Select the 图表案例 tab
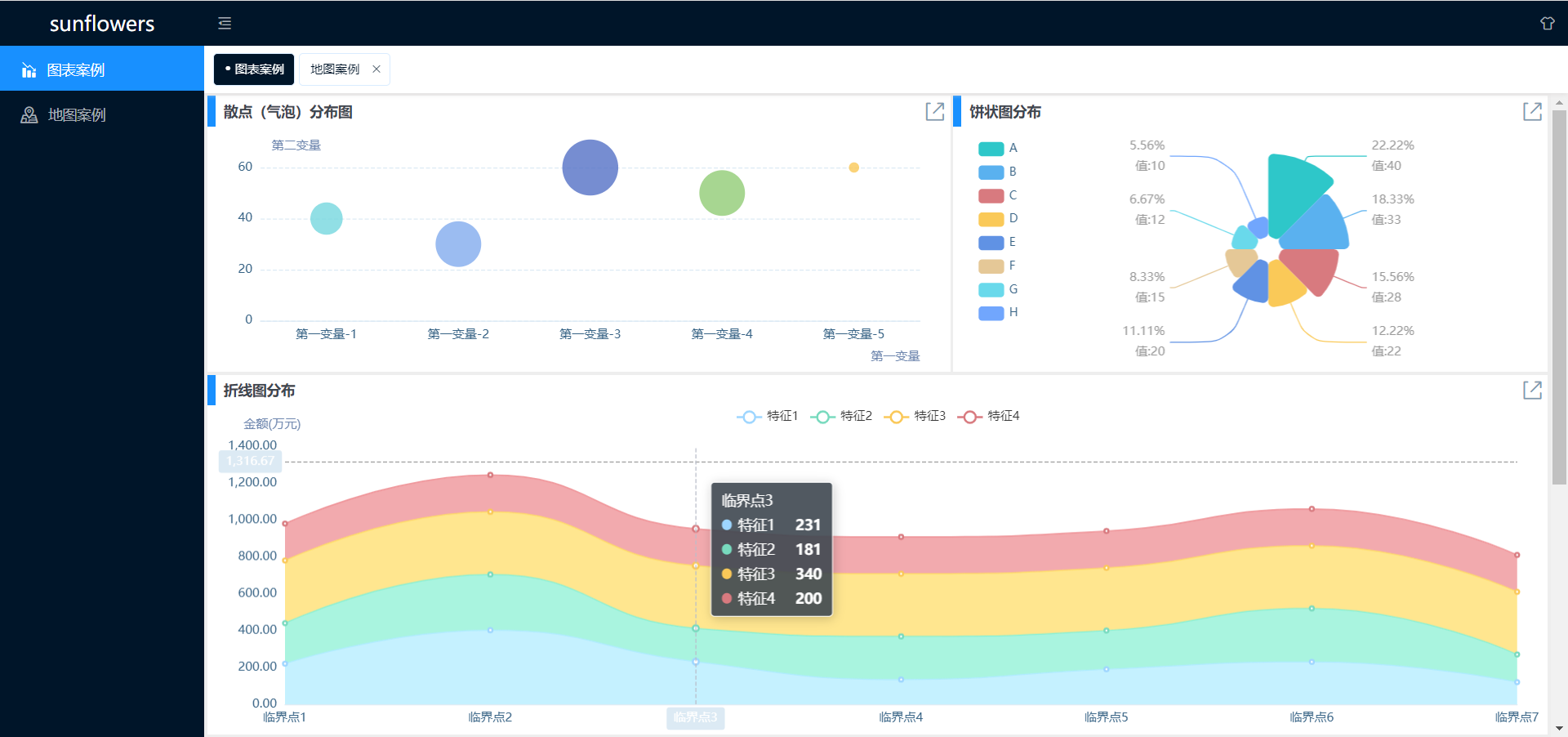The height and width of the screenshot is (737, 1568). [254, 69]
